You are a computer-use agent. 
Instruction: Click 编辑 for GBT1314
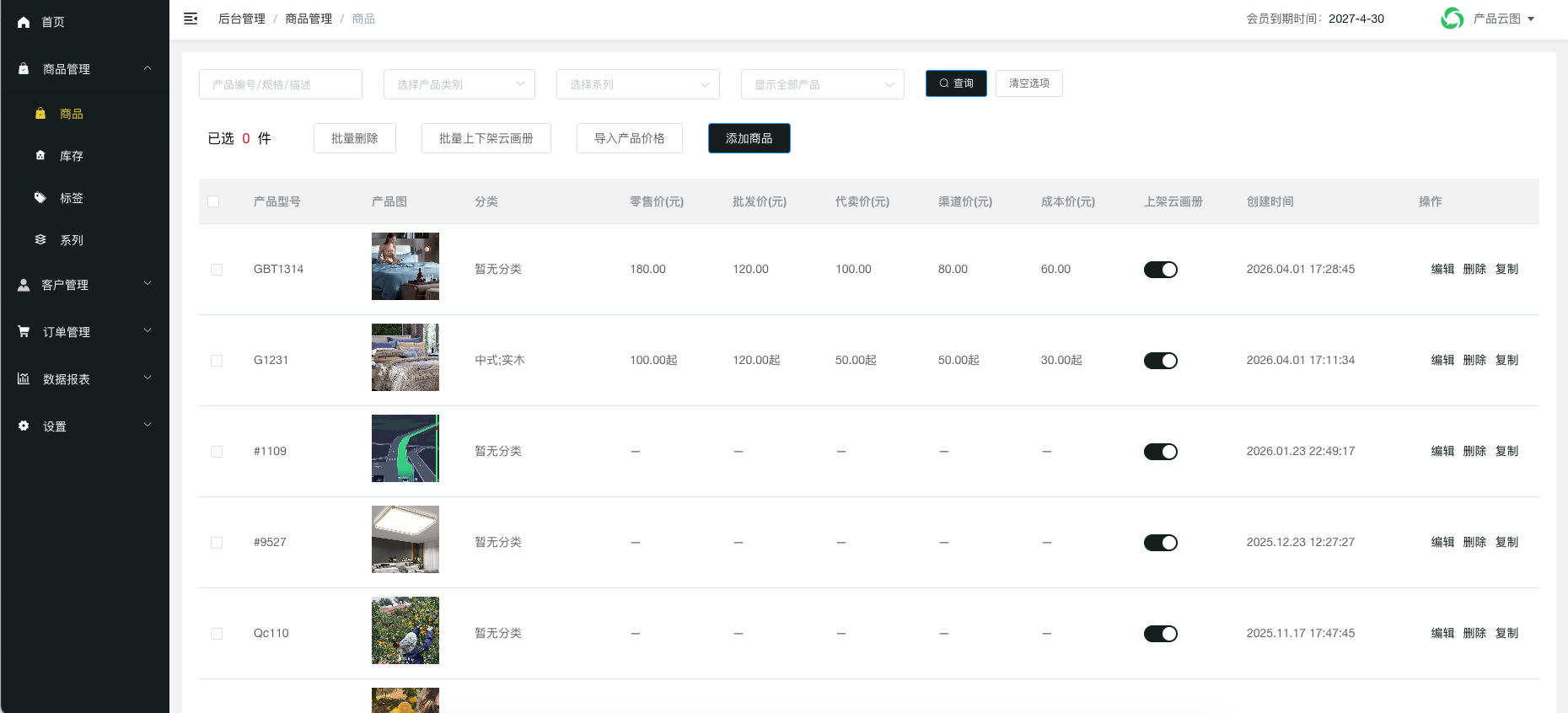point(1442,269)
